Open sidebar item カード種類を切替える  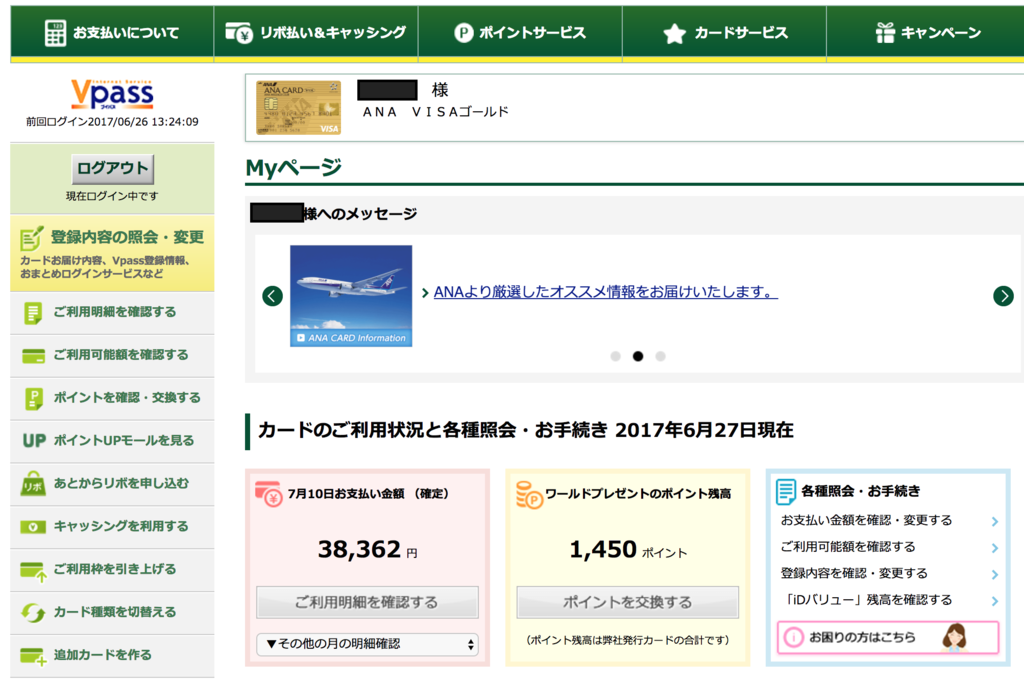click(x=112, y=613)
